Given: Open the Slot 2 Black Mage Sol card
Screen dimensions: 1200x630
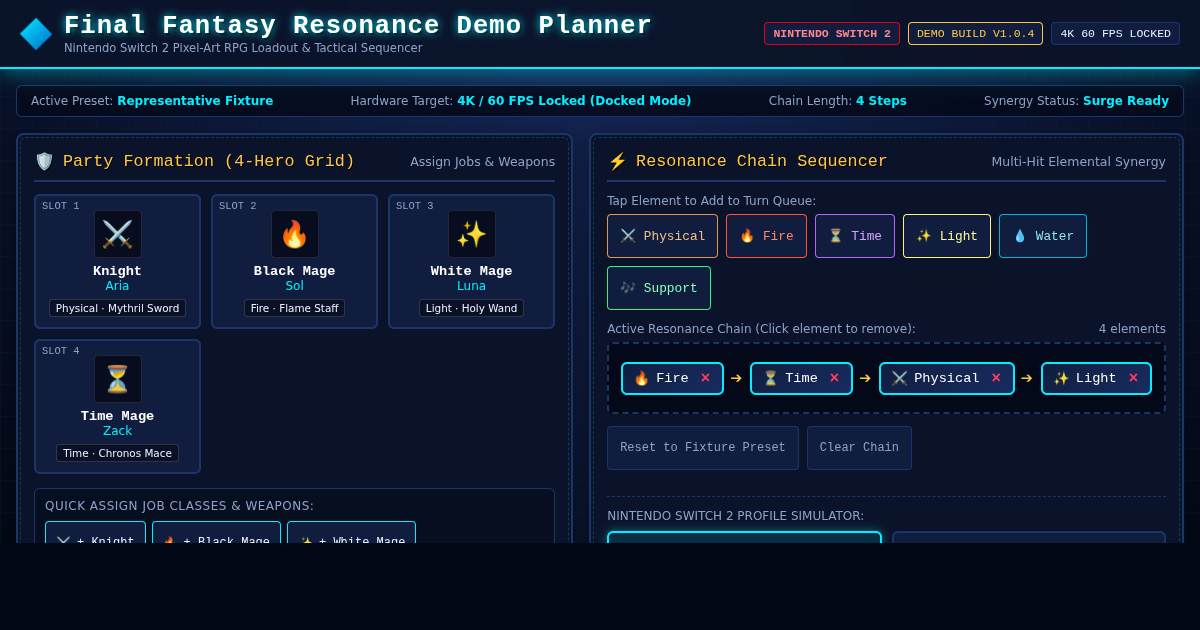Looking at the screenshot, I should pyautogui.click(x=295, y=261).
